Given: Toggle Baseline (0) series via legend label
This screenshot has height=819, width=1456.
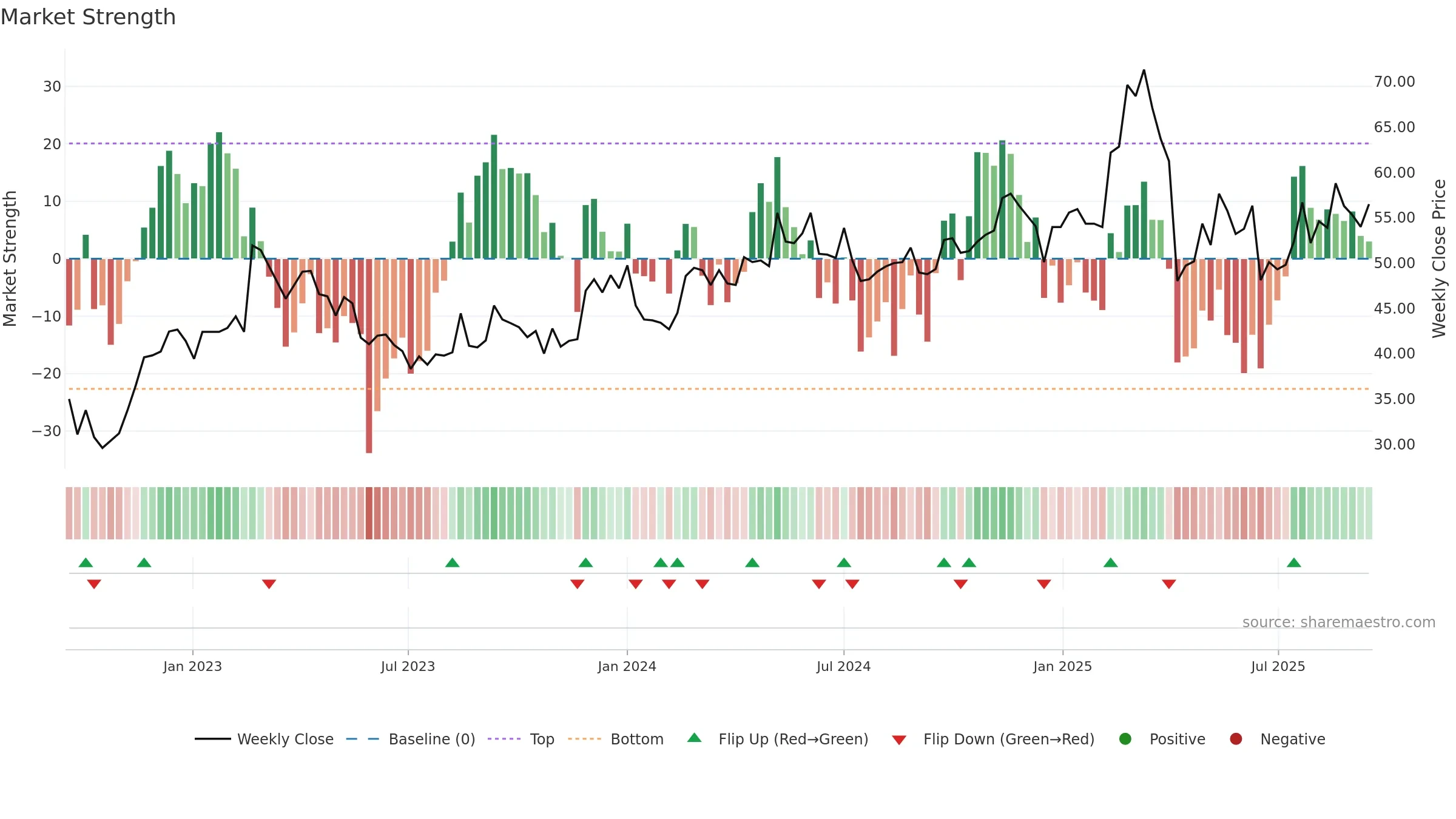Looking at the screenshot, I should pos(432,739).
